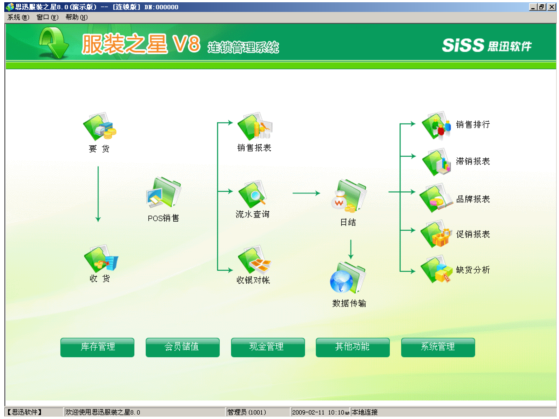
Task: Click the 会员储值 button
Action: (x=183, y=347)
